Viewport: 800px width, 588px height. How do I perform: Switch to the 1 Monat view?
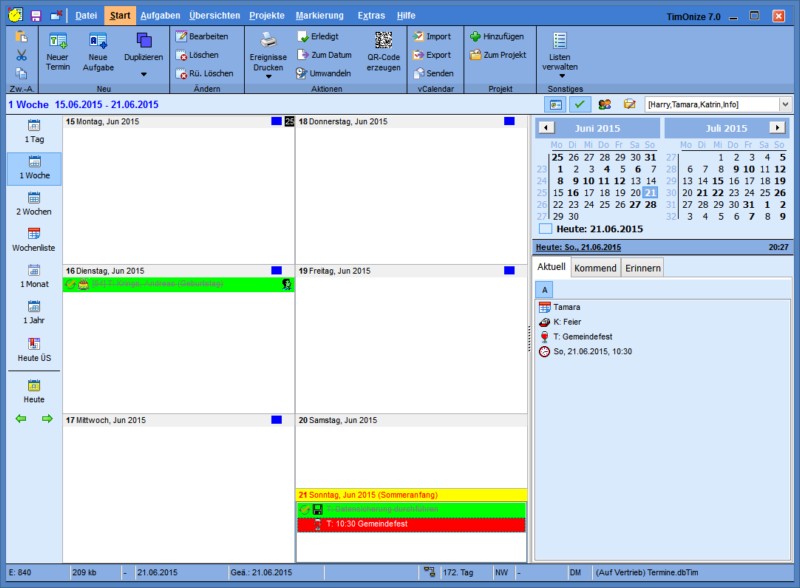point(34,276)
